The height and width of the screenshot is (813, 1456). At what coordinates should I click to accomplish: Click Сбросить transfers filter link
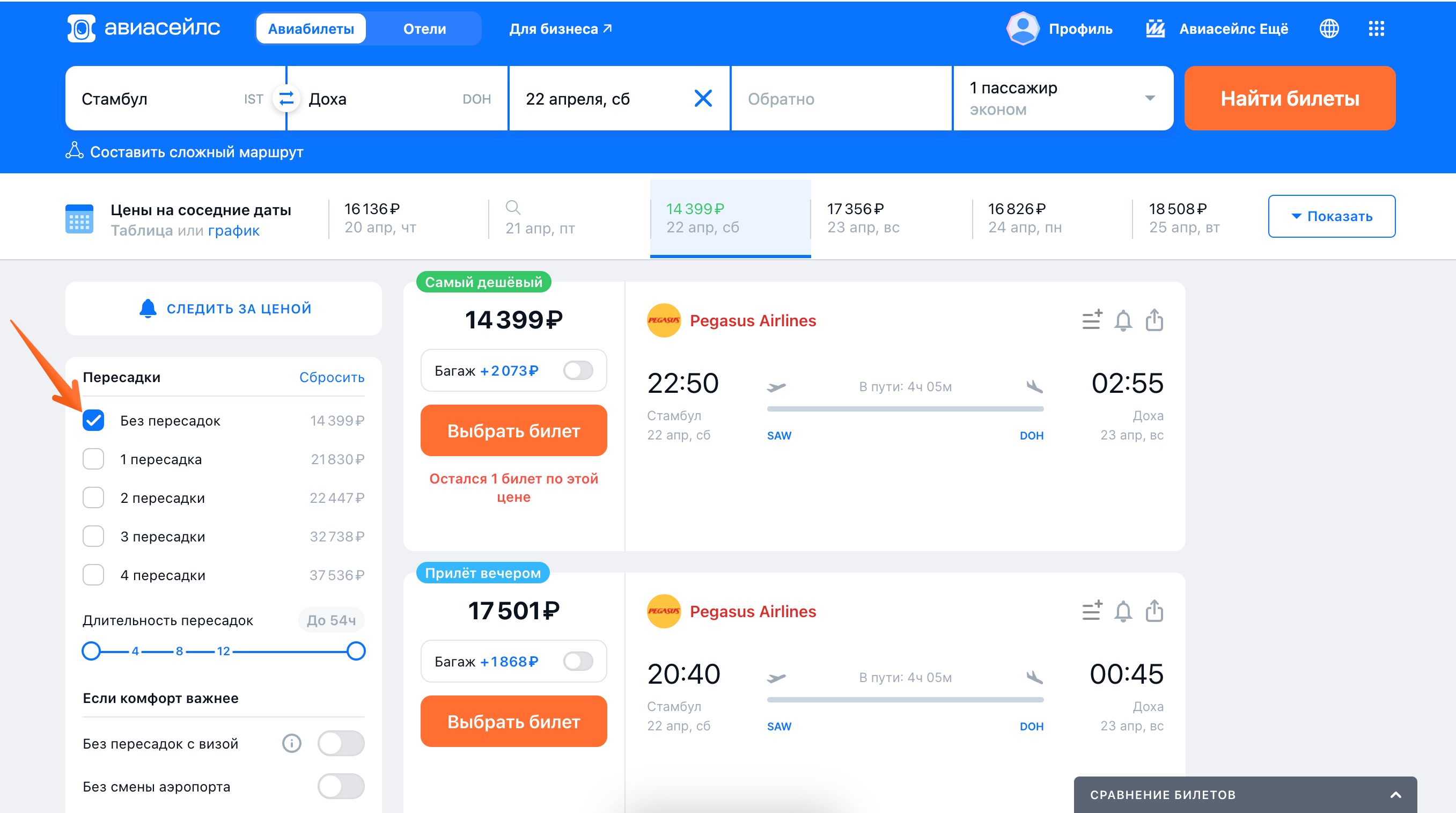click(x=332, y=377)
